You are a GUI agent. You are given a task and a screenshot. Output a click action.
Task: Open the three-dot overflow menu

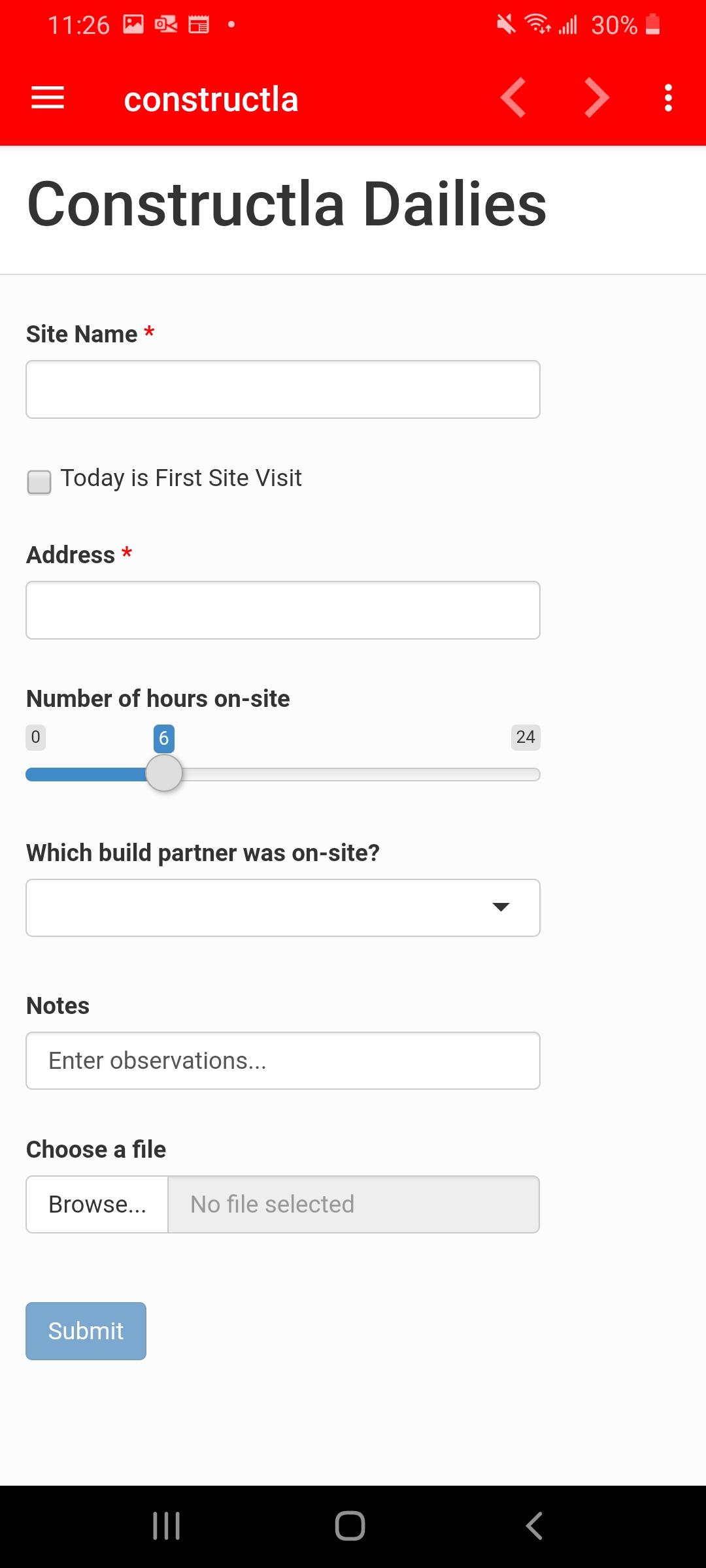coord(668,98)
